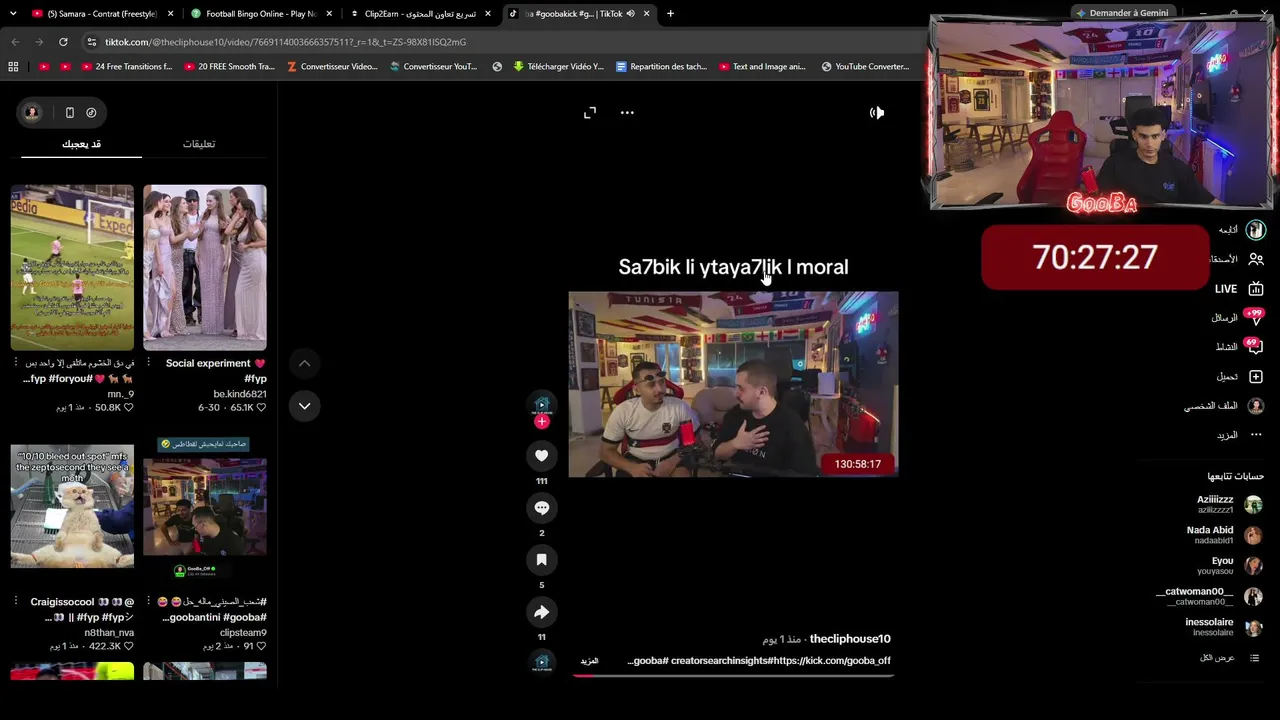Switch to the Clip2Earn tab
This screenshot has width=1280, height=720.
point(420,14)
